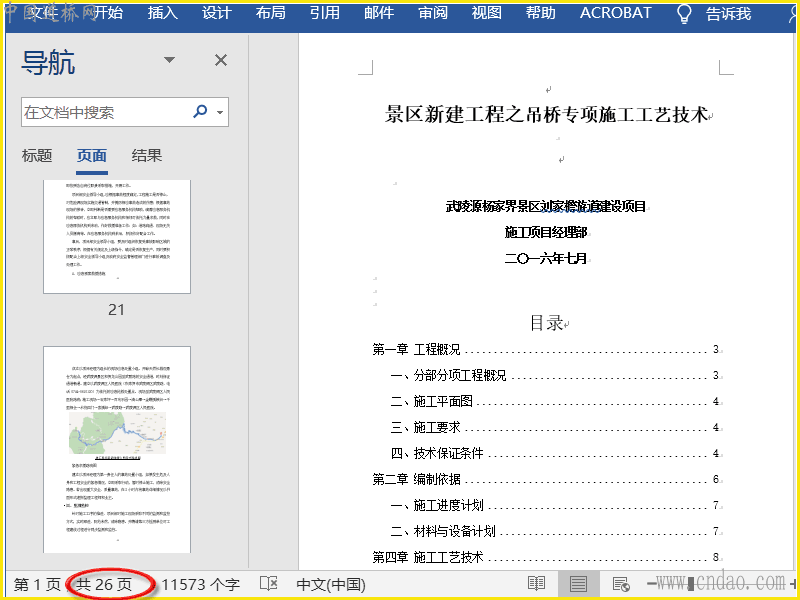
Task: Open the 开始 ribbon tab
Action: coord(108,13)
